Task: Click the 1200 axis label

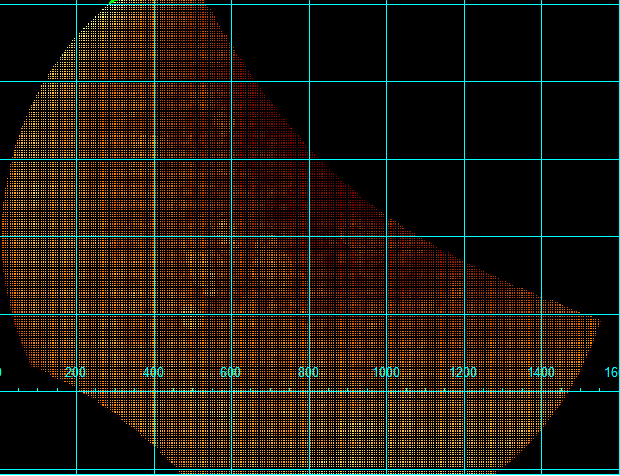Action: click(464, 372)
